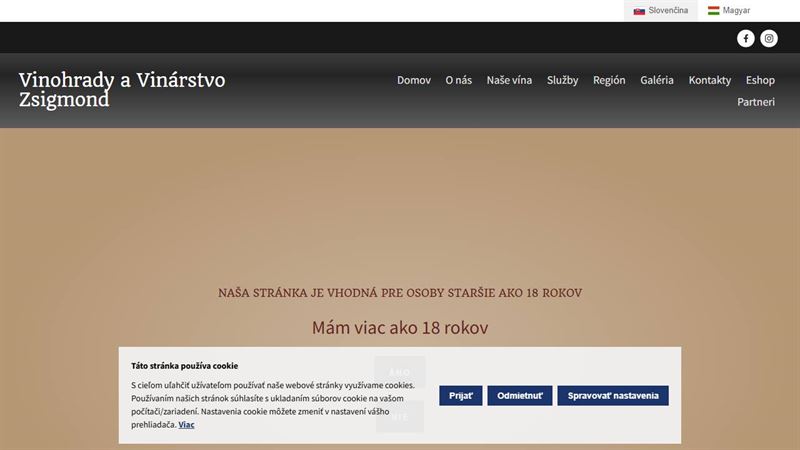
Task: Open the Eshop menu item
Action: 760,80
